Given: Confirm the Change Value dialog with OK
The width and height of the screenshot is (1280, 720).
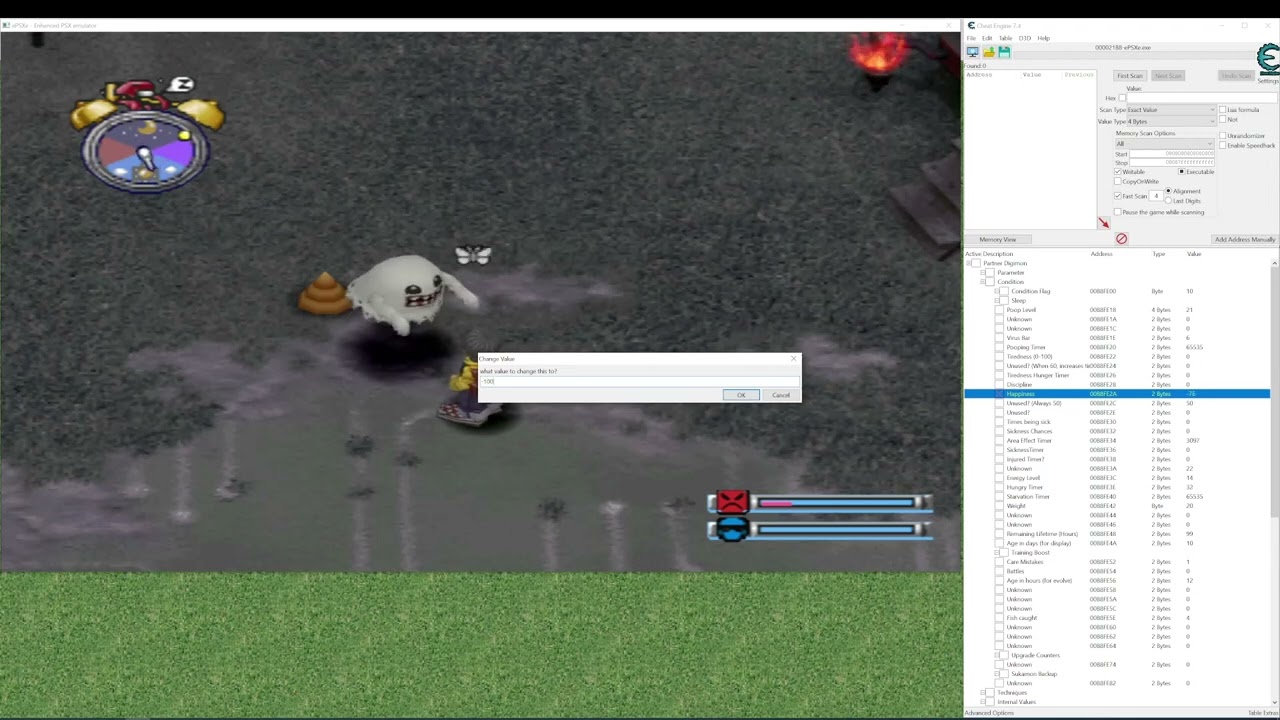Looking at the screenshot, I should pyautogui.click(x=741, y=395).
